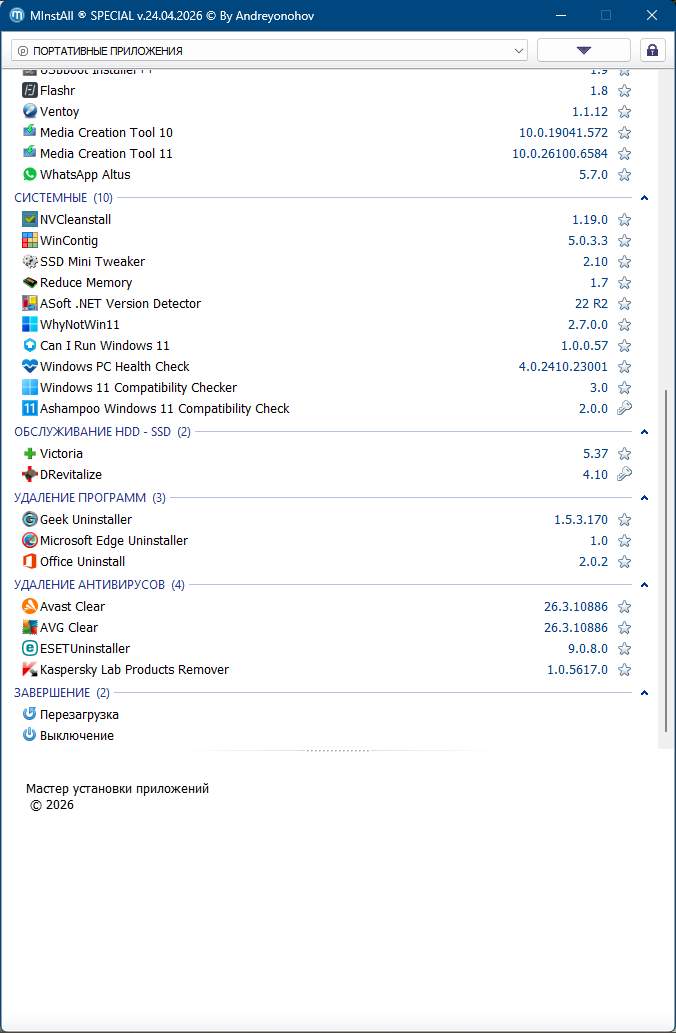Click the dark down-arrow button

click(x=584, y=50)
